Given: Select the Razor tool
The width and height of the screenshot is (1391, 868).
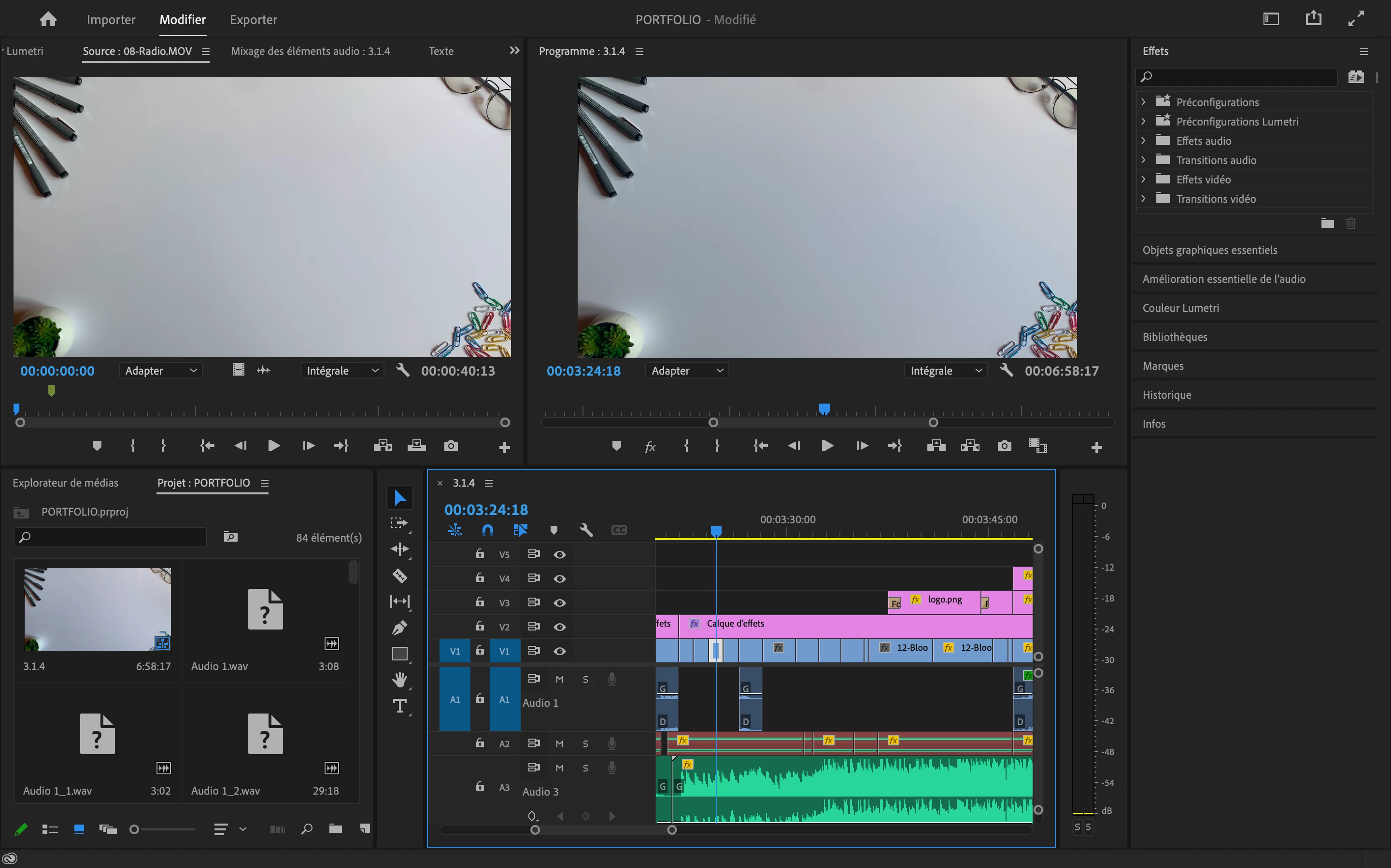Looking at the screenshot, I should pyautogui.click(x=400, y=576).
